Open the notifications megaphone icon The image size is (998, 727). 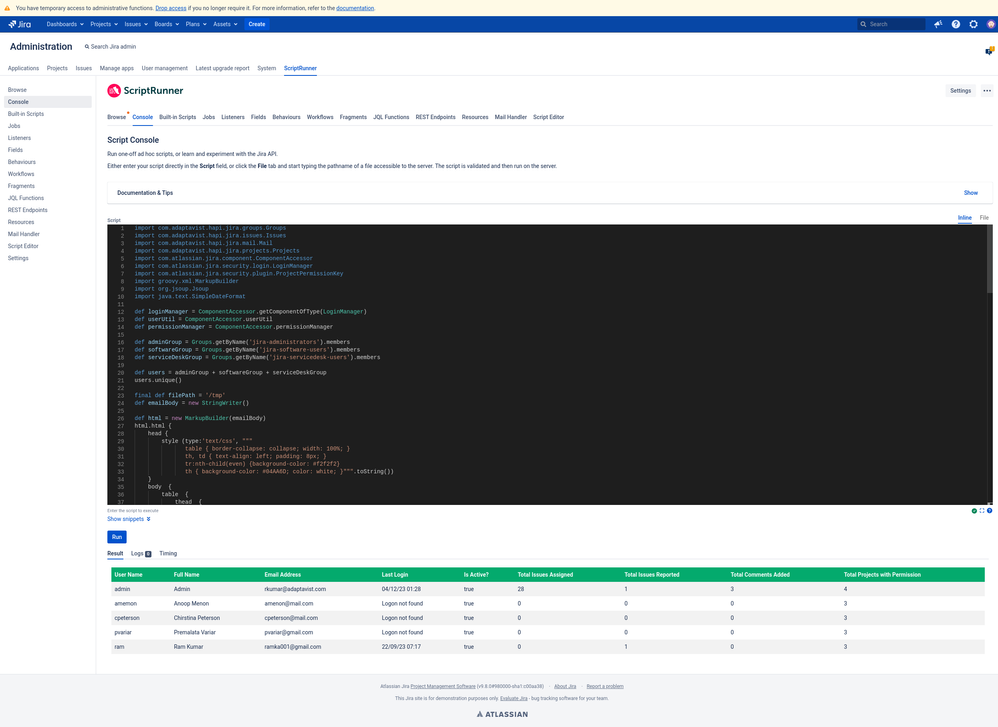pyautogui.click(x=938, y=24)
